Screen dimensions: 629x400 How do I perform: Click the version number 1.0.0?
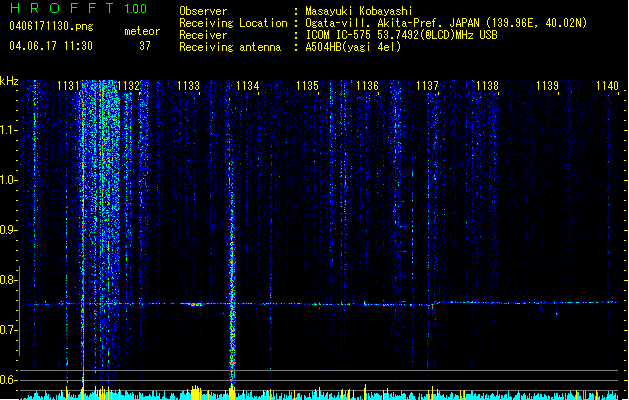coord(135,9)
